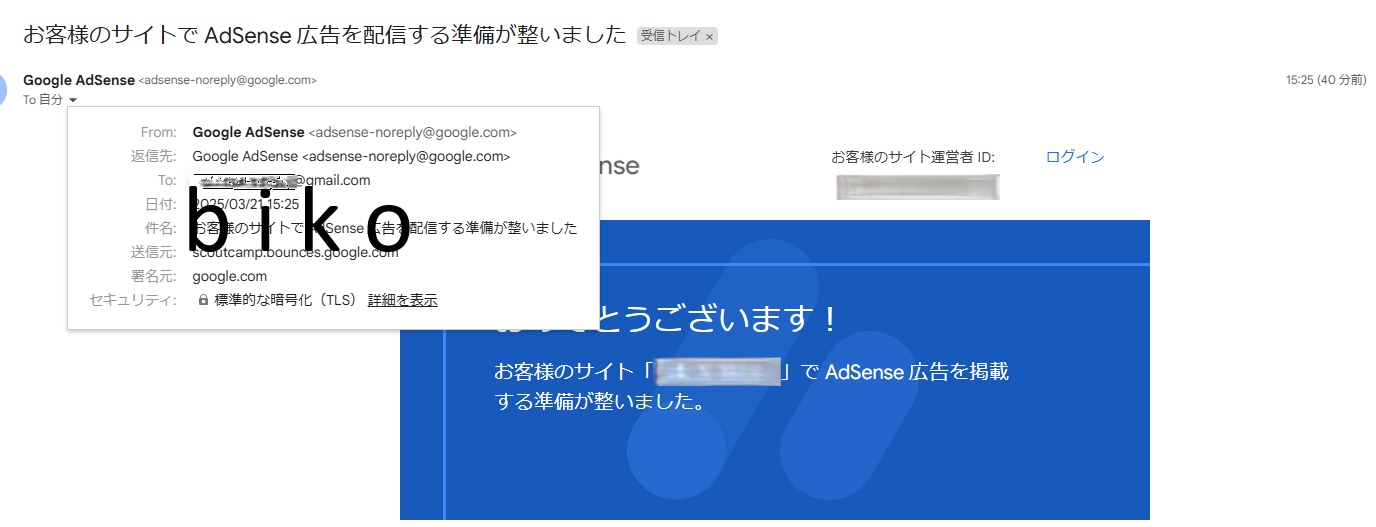1376x527 pixels.
Task: Click the TLS lock icon
Action: point(203,300)
